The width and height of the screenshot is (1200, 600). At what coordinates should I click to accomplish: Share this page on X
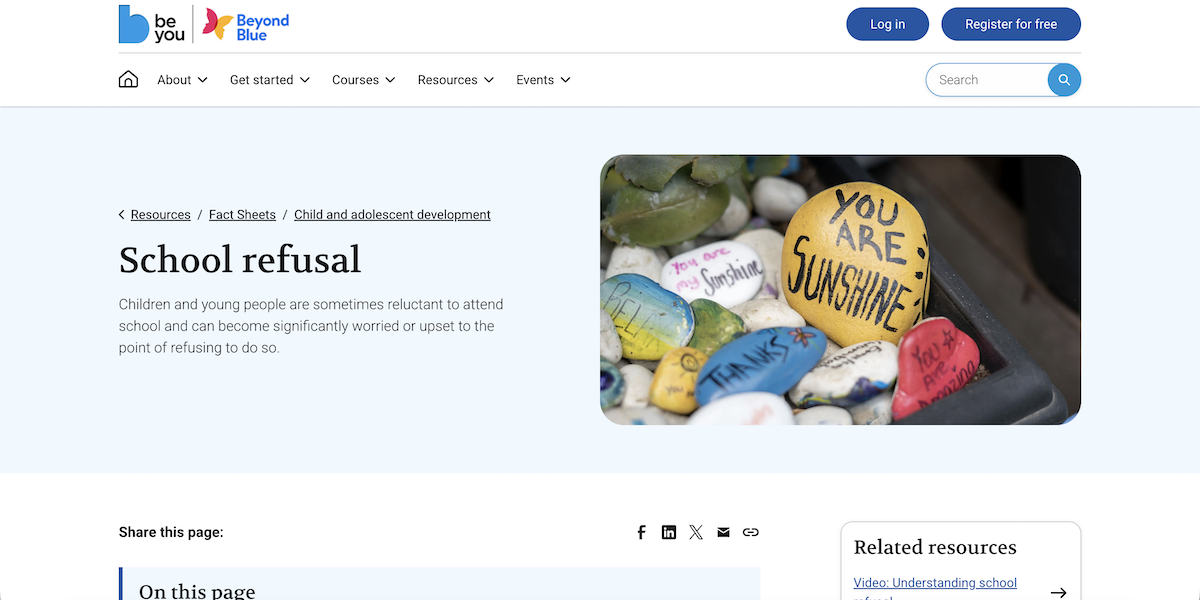tap(696, 532)
